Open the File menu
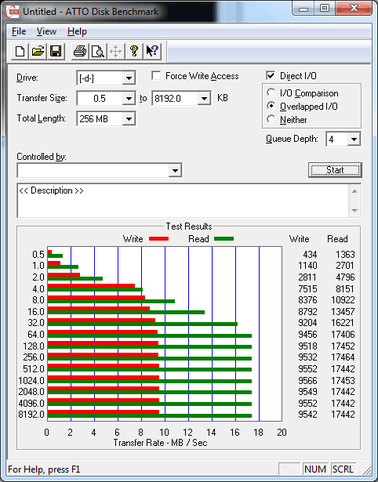This screenshot has width=378, height=482. (x=19, y=32)
